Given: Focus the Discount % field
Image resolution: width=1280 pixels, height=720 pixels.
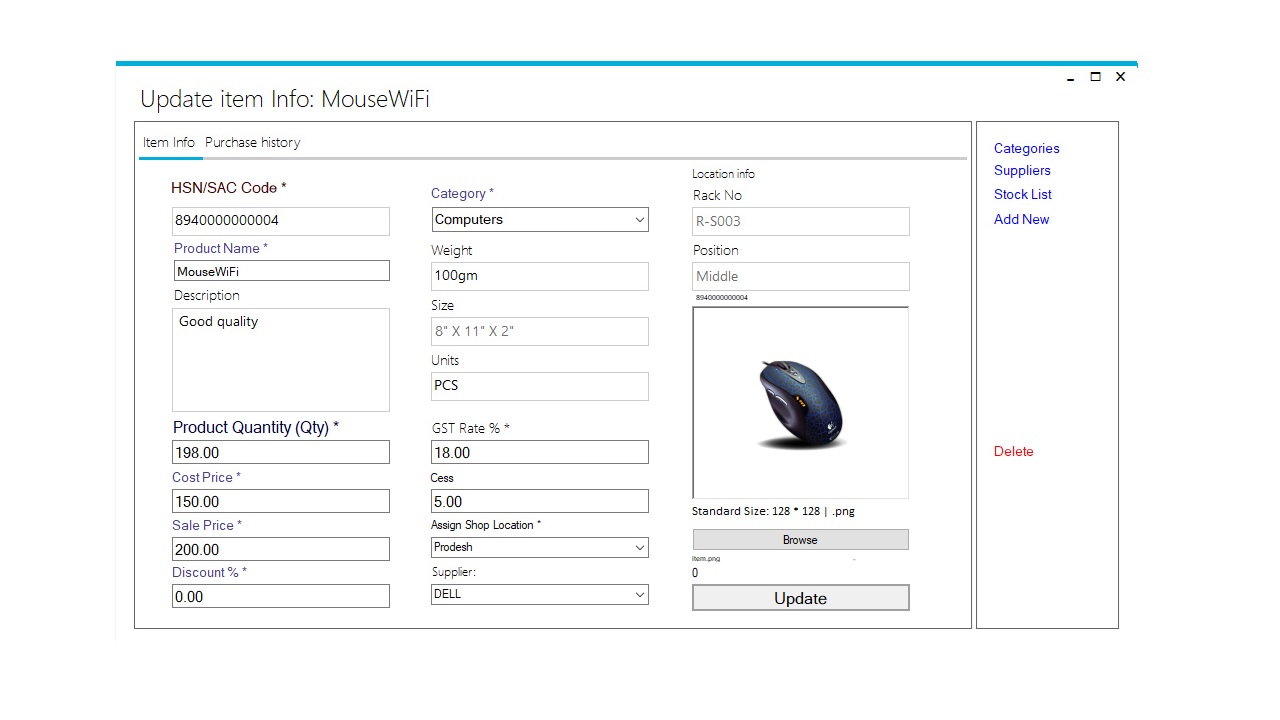Looking at the screenshot, I should tap(281, 596).
